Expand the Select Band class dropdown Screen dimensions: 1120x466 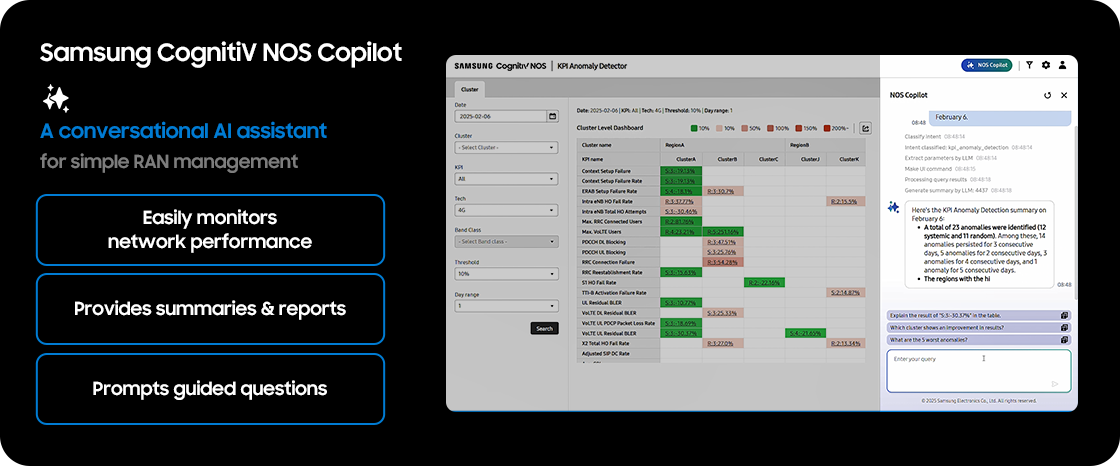coord(506,242)
